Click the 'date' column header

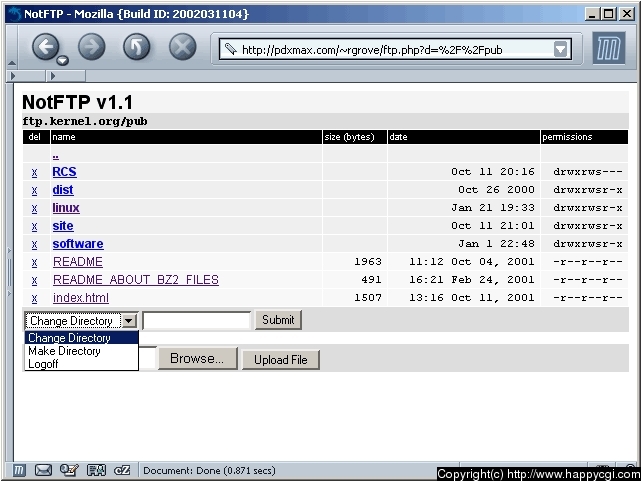click(464, 137)
